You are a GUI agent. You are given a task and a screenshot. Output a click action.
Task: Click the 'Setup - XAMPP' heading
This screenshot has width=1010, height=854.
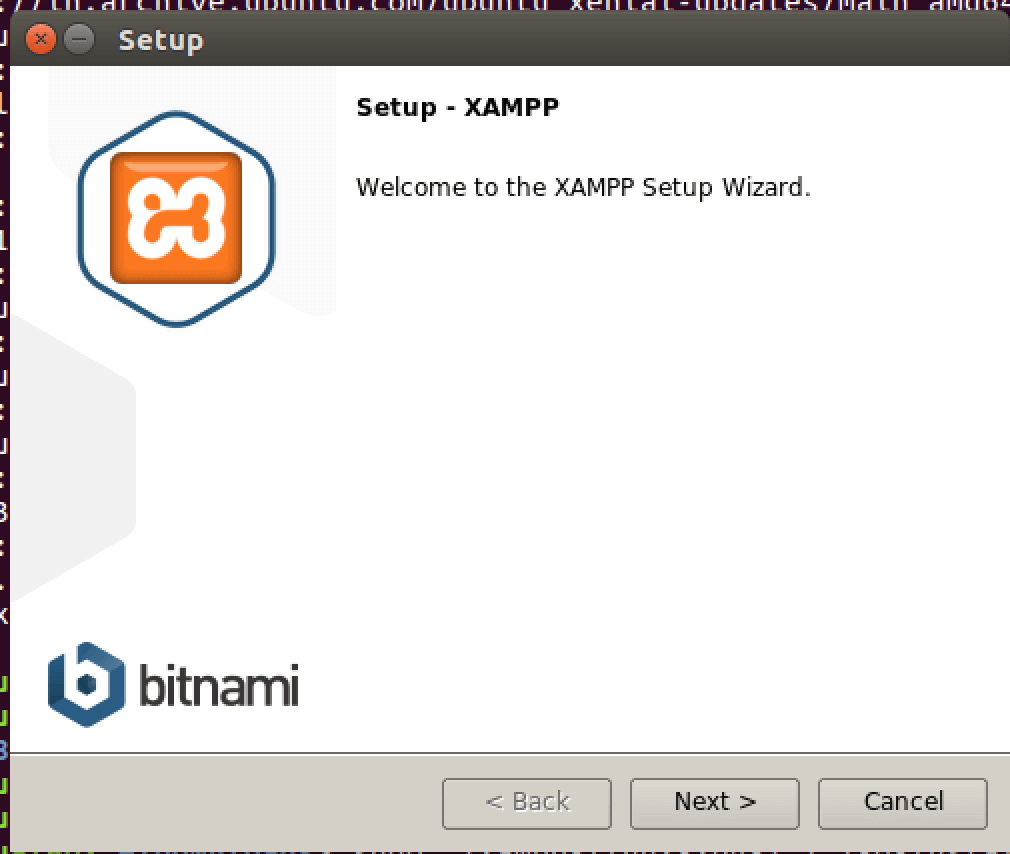point(457,107)
